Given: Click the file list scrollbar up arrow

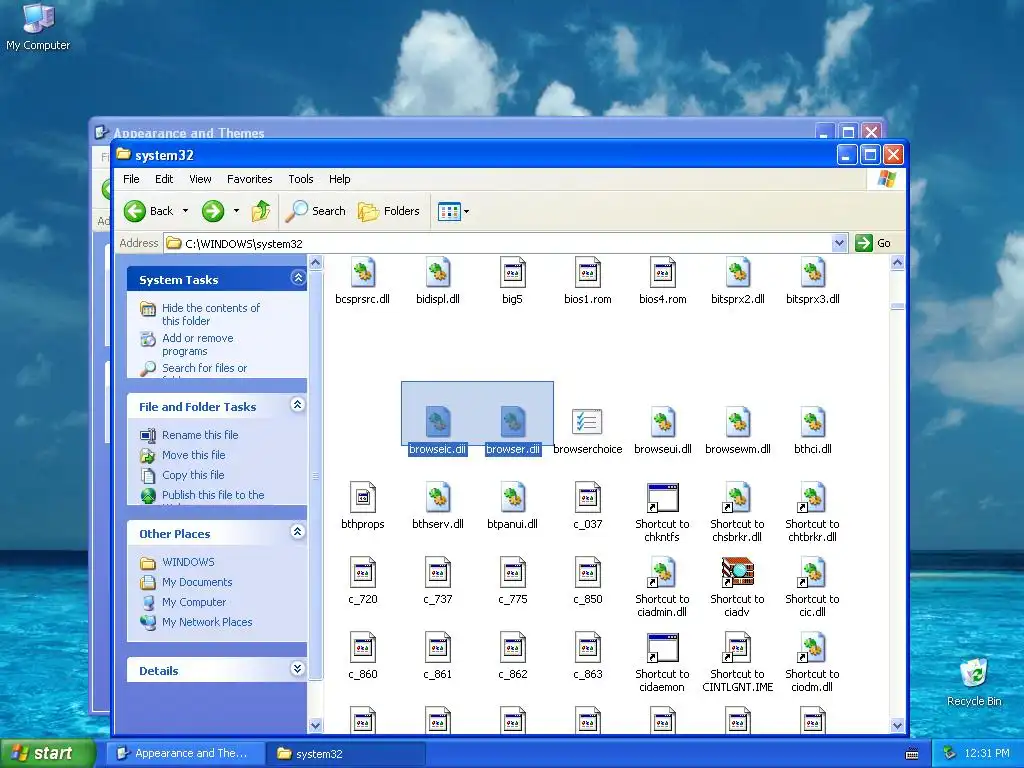Looking at the screenshot, I should tap(897, 263).
